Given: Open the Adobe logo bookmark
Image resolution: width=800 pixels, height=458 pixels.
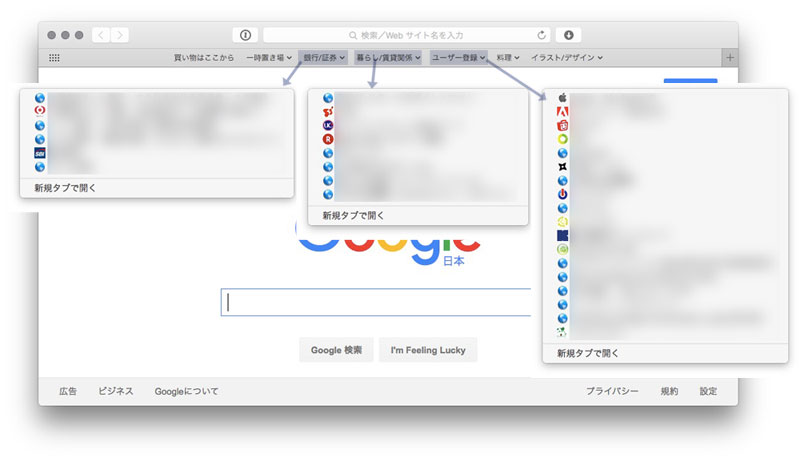Looking at the screenshot, I should pos(562,112).
